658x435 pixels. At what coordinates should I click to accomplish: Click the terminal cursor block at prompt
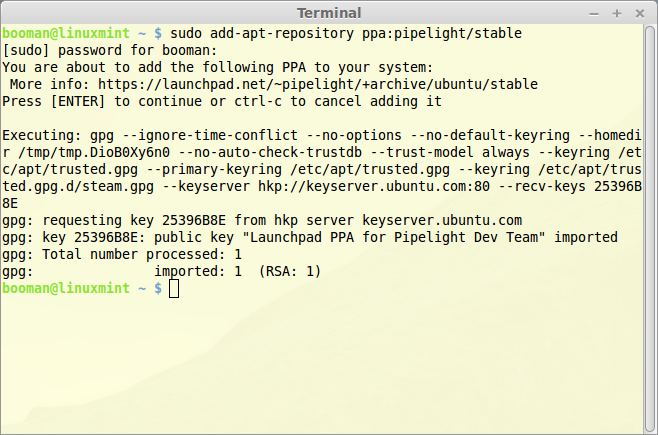coord(174,289)
